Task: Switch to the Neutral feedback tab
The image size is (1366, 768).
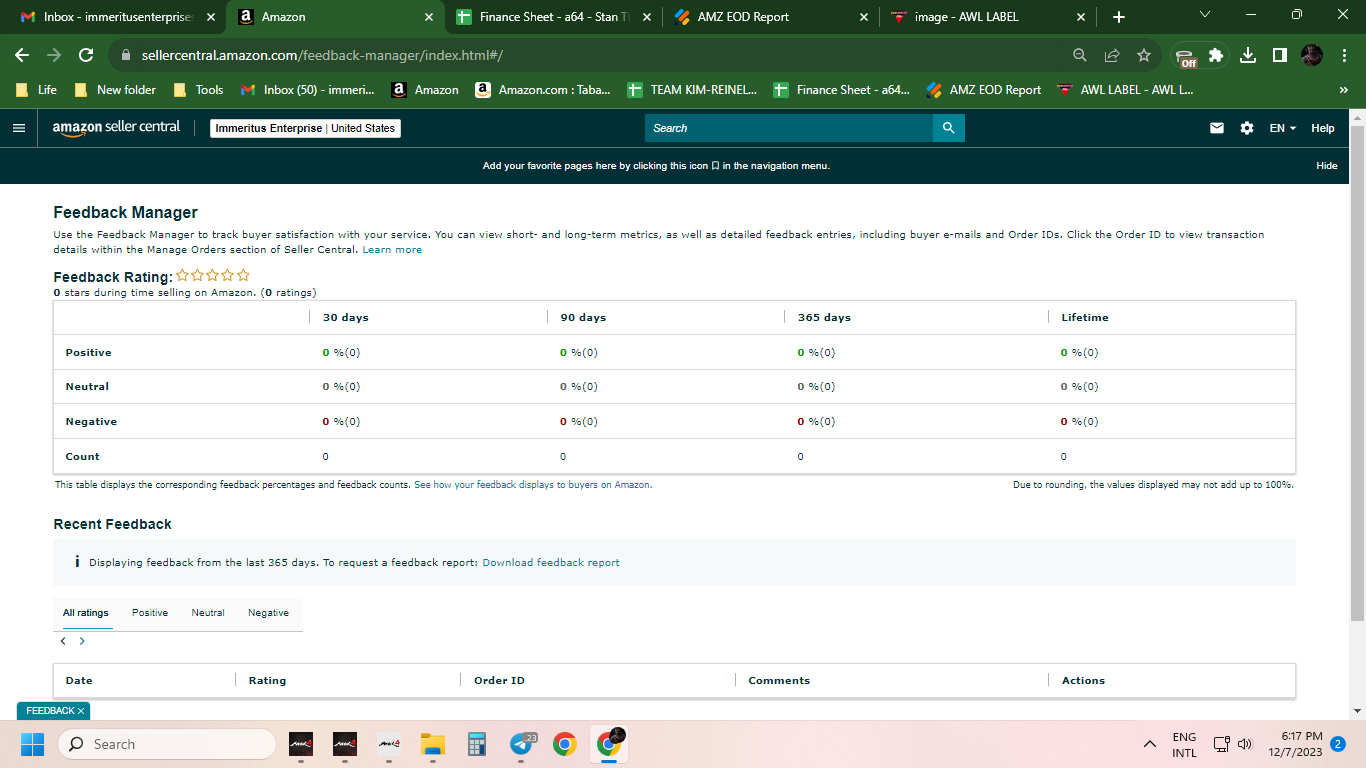Action: (x=208, y=613)
